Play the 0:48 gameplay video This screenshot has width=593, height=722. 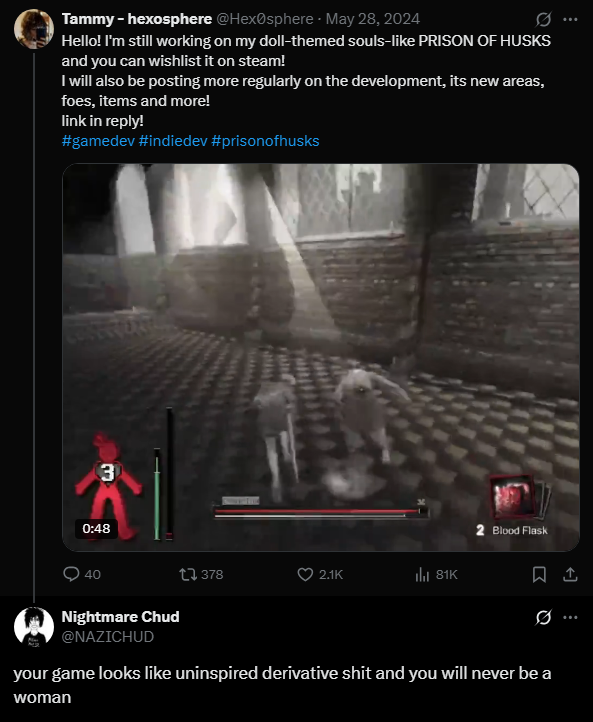pyautogui.click(x=321, y=357)
